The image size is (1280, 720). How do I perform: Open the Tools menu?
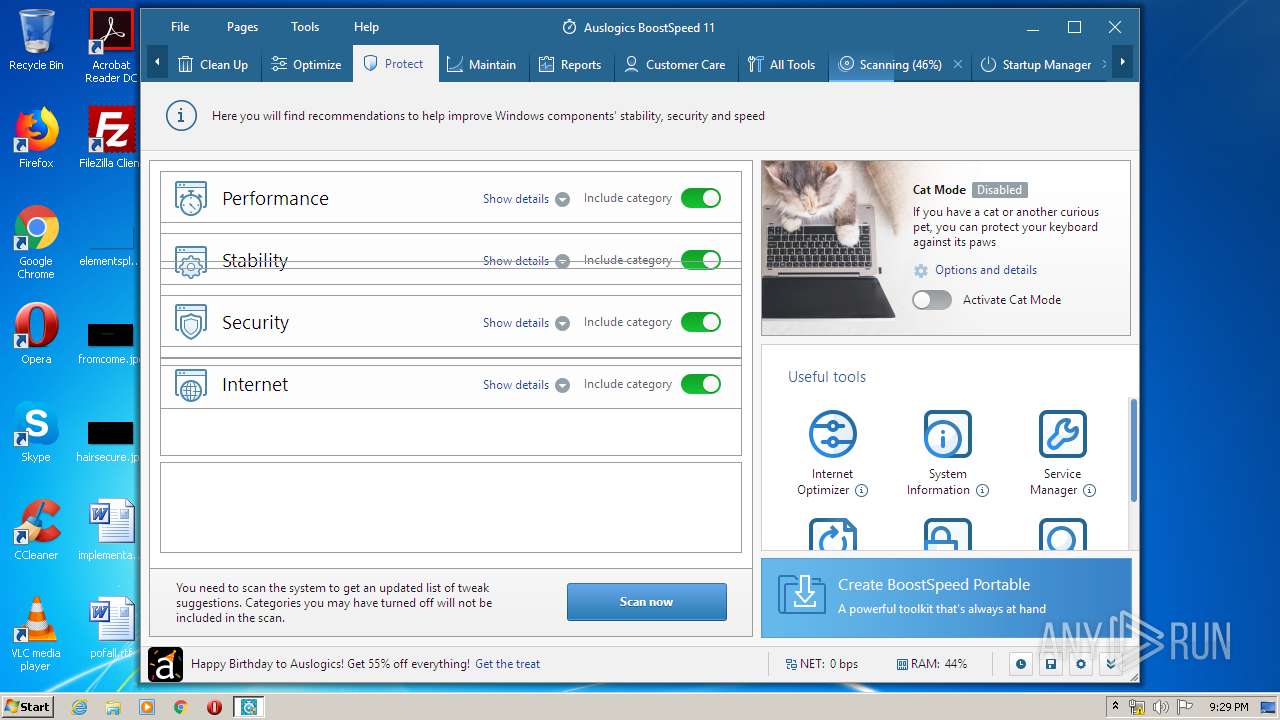coord(305,27)
